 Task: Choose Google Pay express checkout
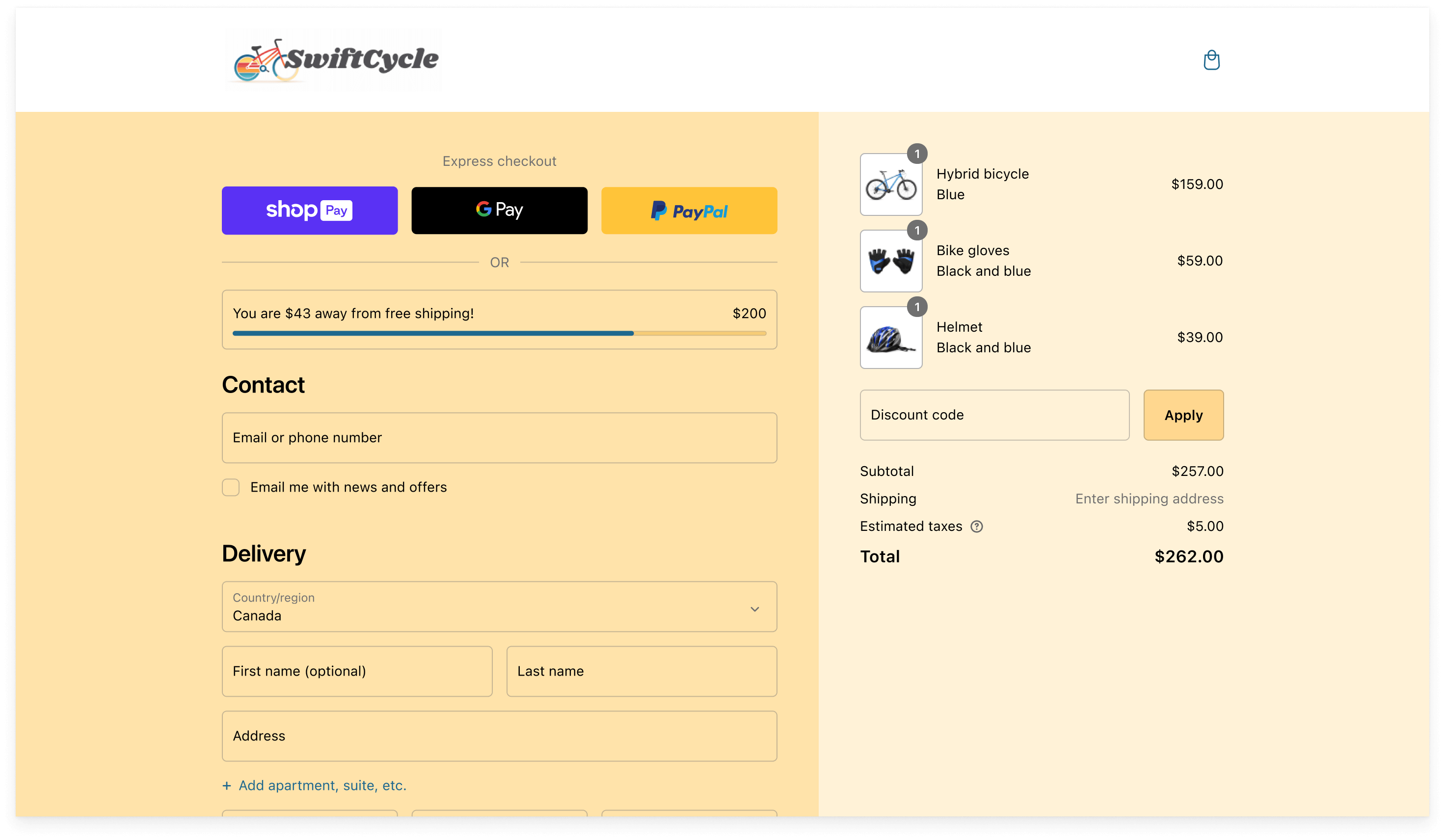point(499,210)
